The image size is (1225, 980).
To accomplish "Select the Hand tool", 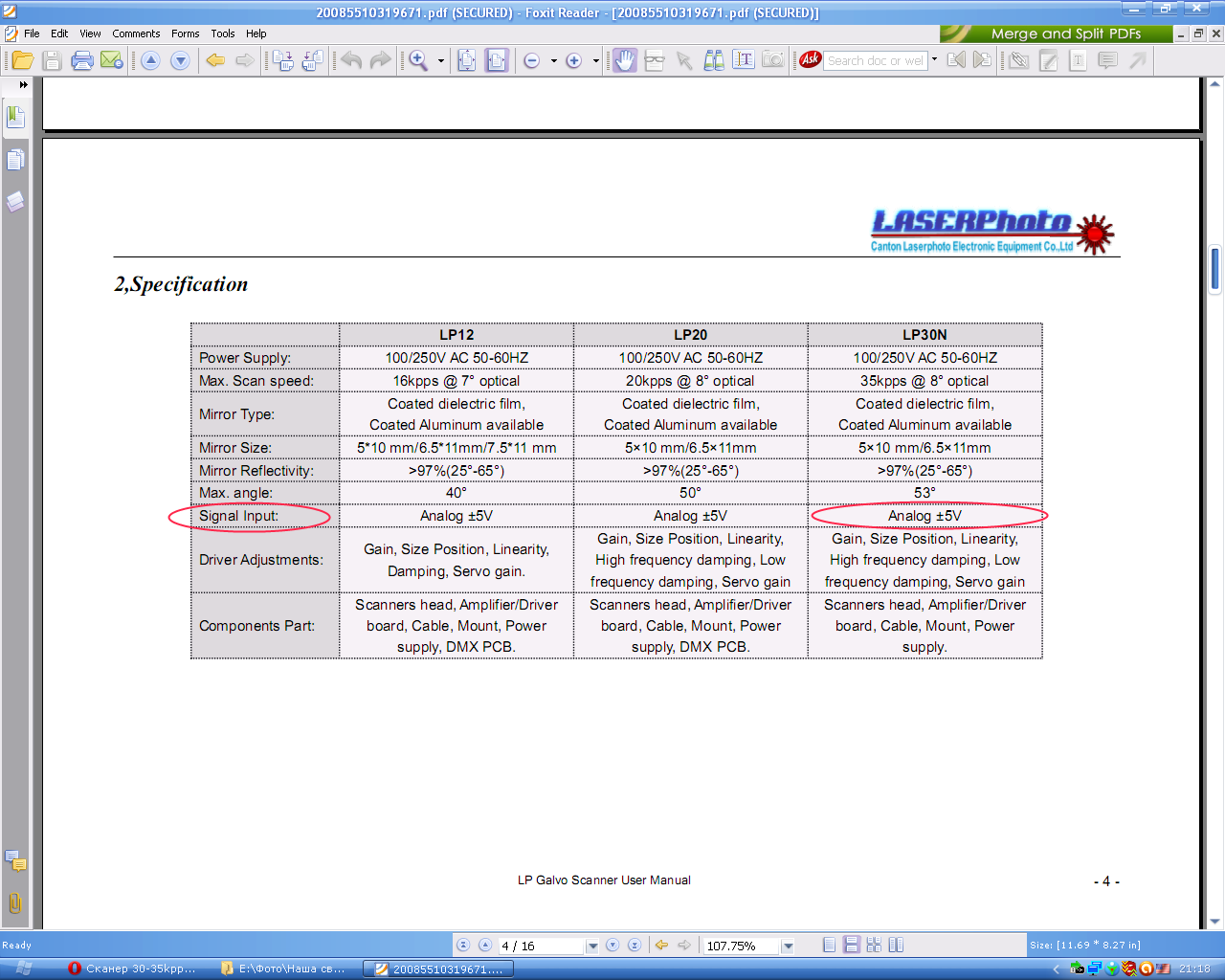I will click(624, 60).
